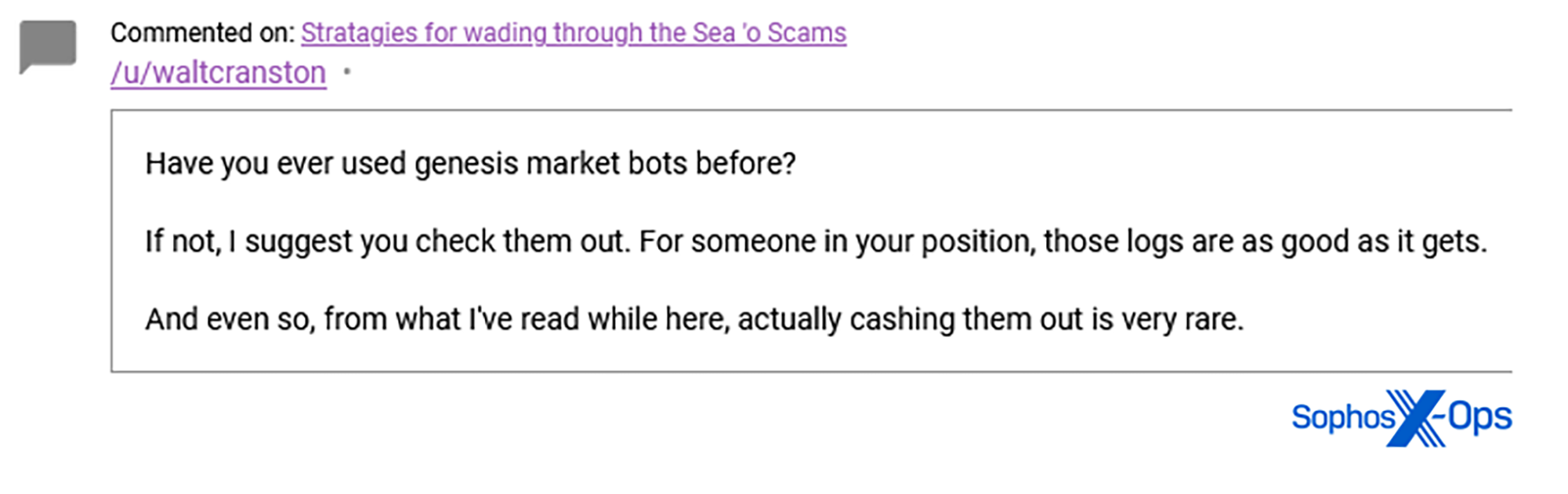Click the word "Sophos" in the logo
Screen dimensions: 1568x494
1342,417
